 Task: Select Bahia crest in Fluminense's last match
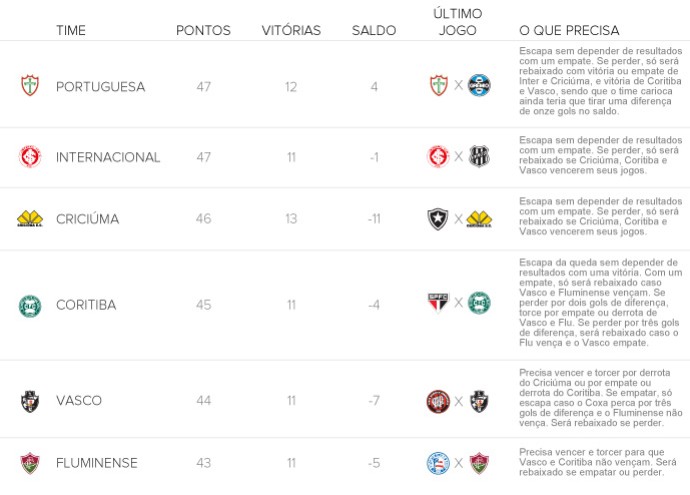(438, 463)
